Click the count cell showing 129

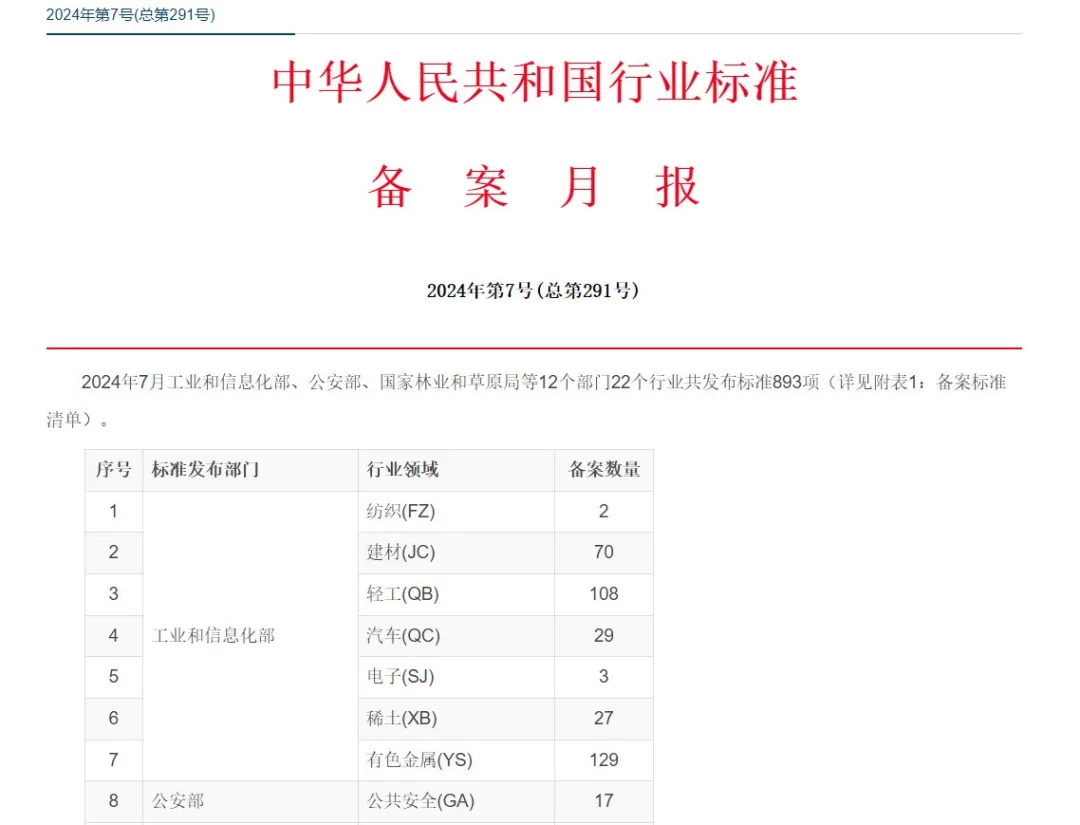pyautogui.click(x=604, y=760)
